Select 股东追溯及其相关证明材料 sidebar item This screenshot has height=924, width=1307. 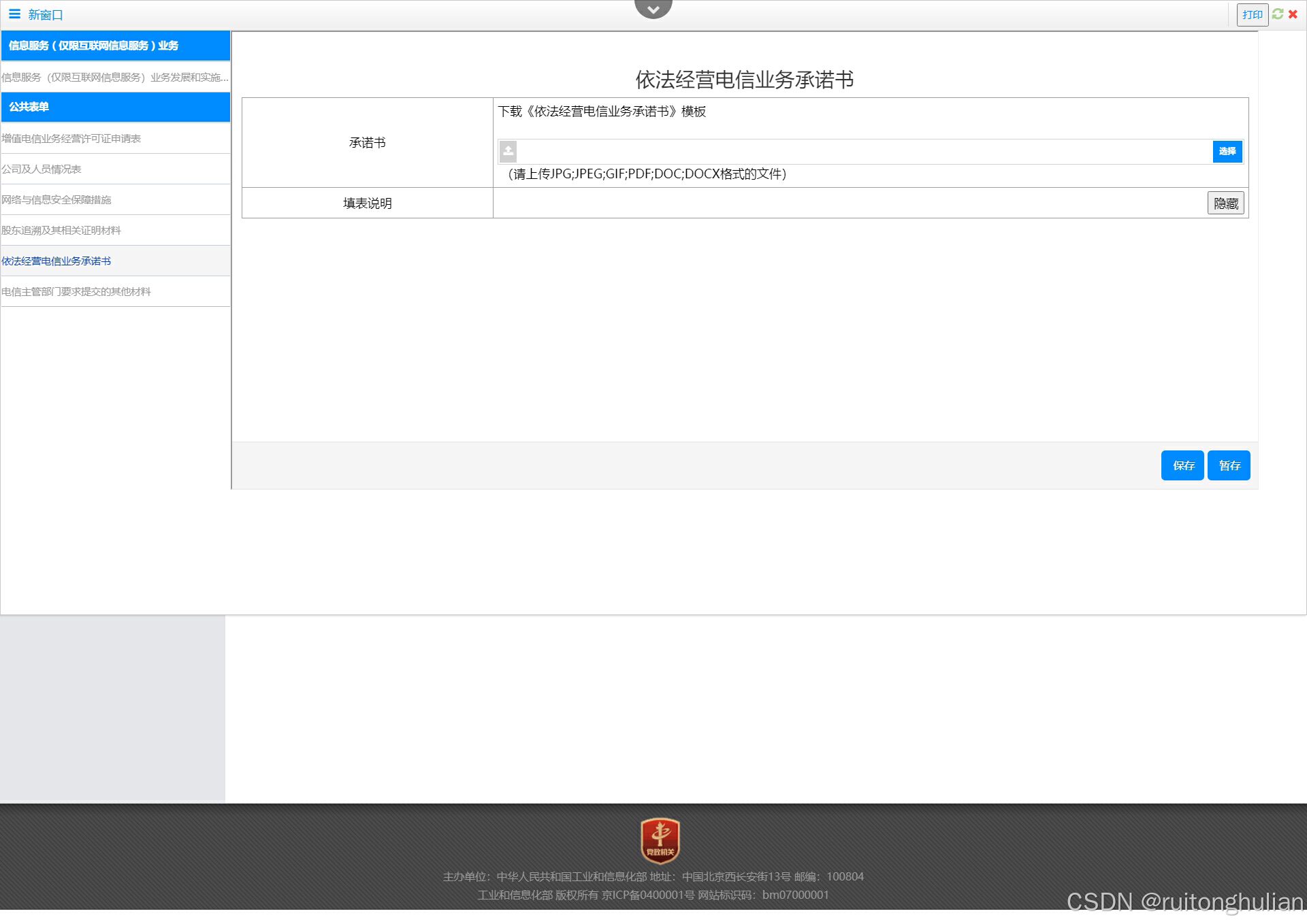[61, 230]
